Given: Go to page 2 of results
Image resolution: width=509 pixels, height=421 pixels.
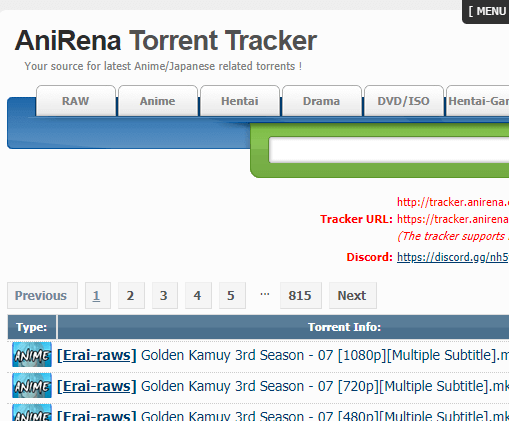Looking at the screenshot, I should click(x=131, y=296).
